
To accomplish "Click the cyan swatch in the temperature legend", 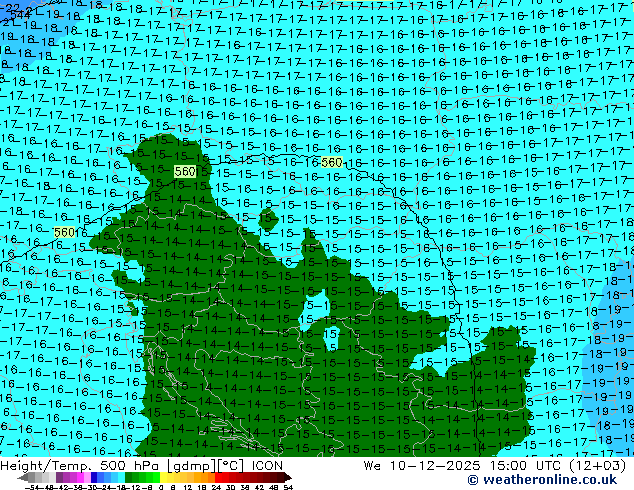I will coord(121,478).
